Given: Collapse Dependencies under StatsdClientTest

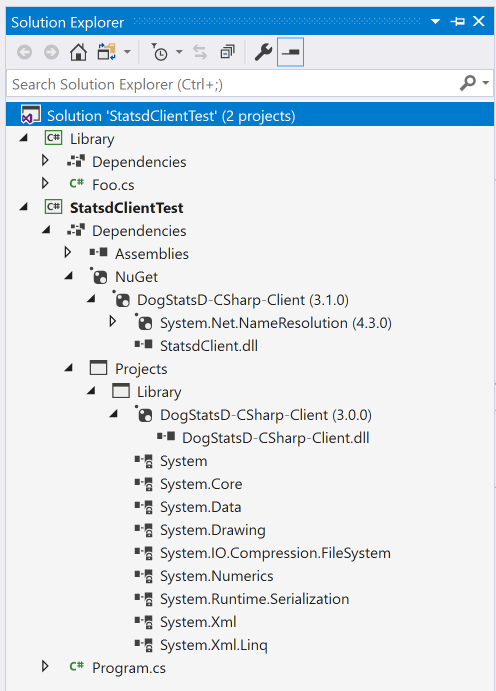Looking at the screenshot, I should pos(46,230).
